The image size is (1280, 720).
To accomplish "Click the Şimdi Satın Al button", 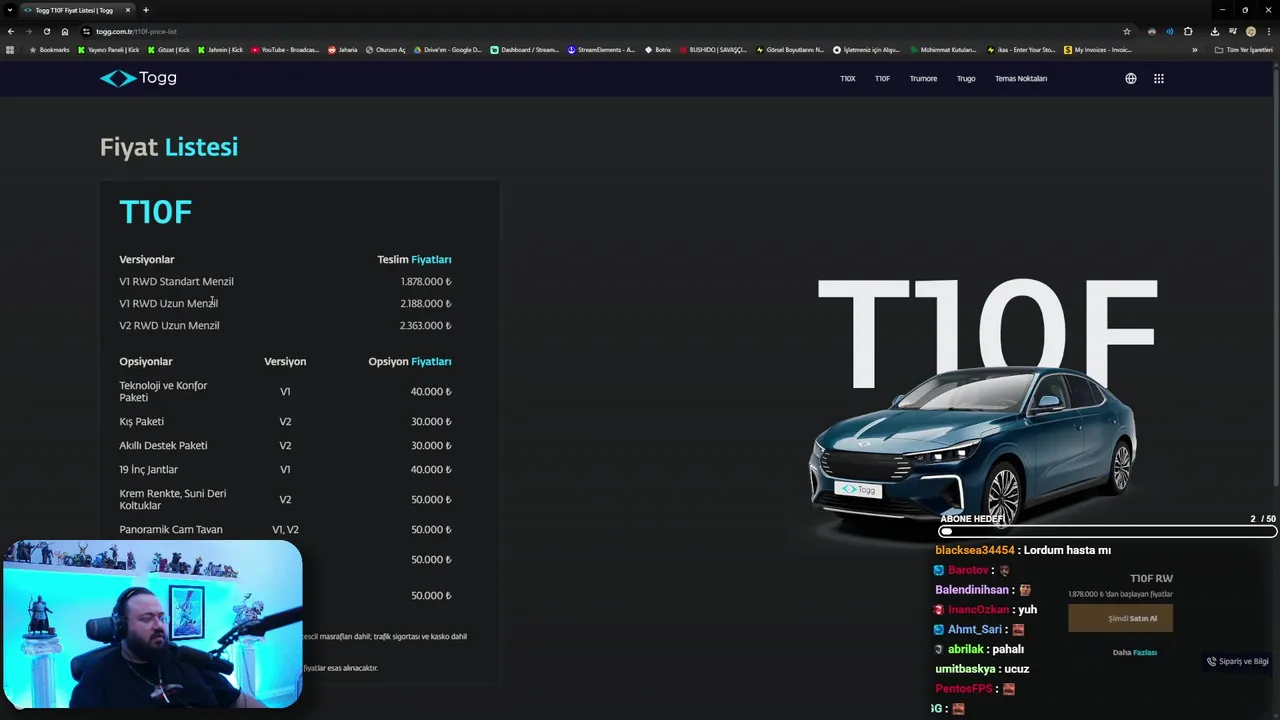I will (x=1120, y=618).
